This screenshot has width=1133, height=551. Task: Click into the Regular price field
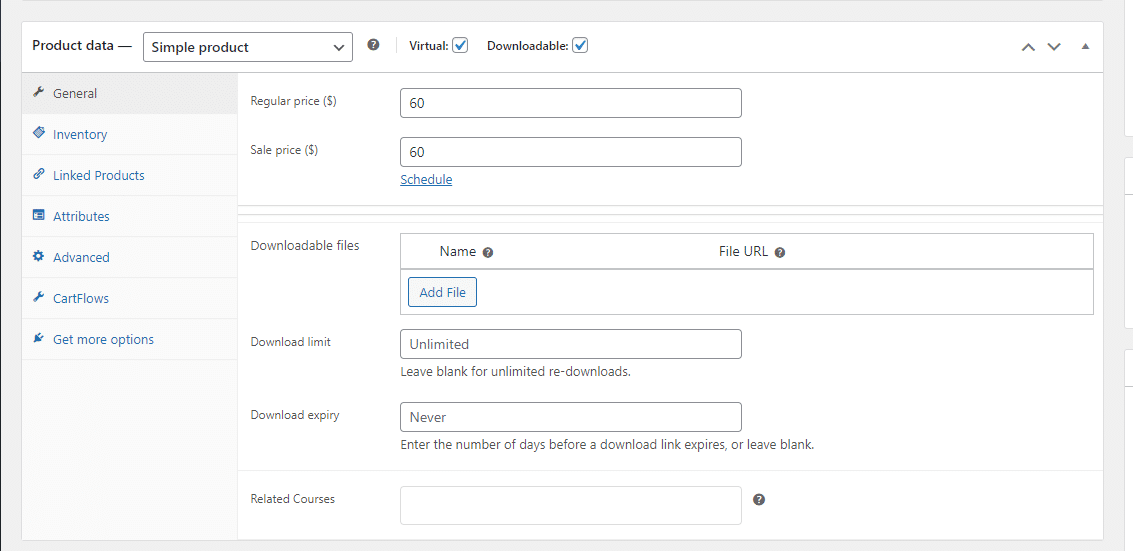[x=571, y=103]
